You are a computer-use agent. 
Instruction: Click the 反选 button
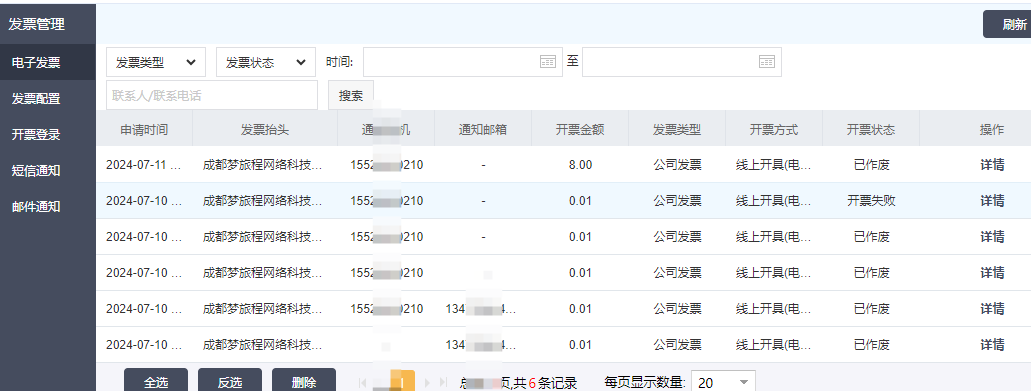click(229, 382)
